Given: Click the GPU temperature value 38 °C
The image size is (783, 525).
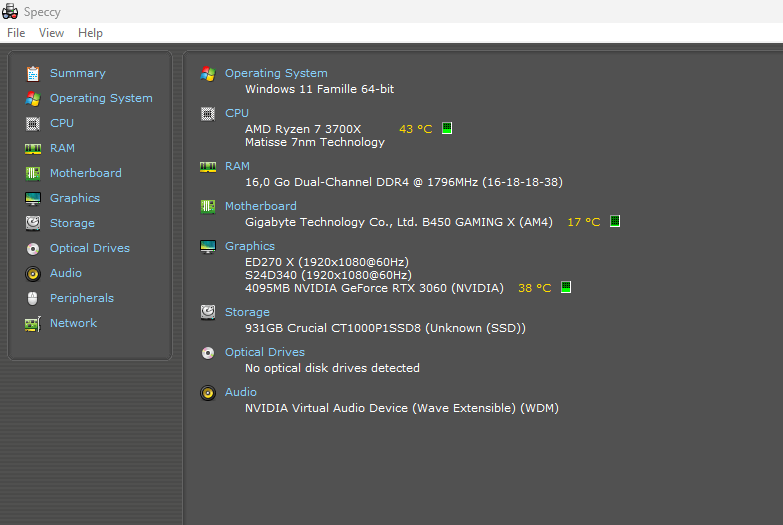Looking at the screenshot, I should click(x=535, y=288).
